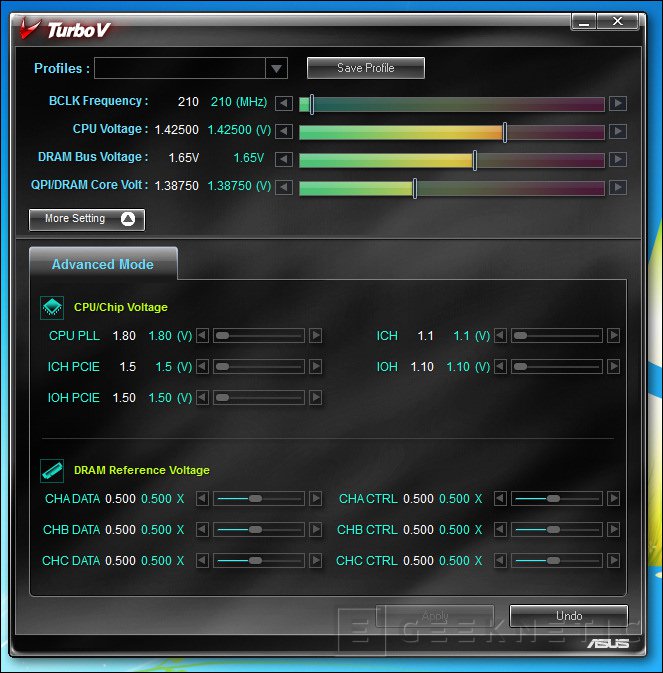
Task: Click the CHA CTRL slider thumb
Action: pos(553,499)
